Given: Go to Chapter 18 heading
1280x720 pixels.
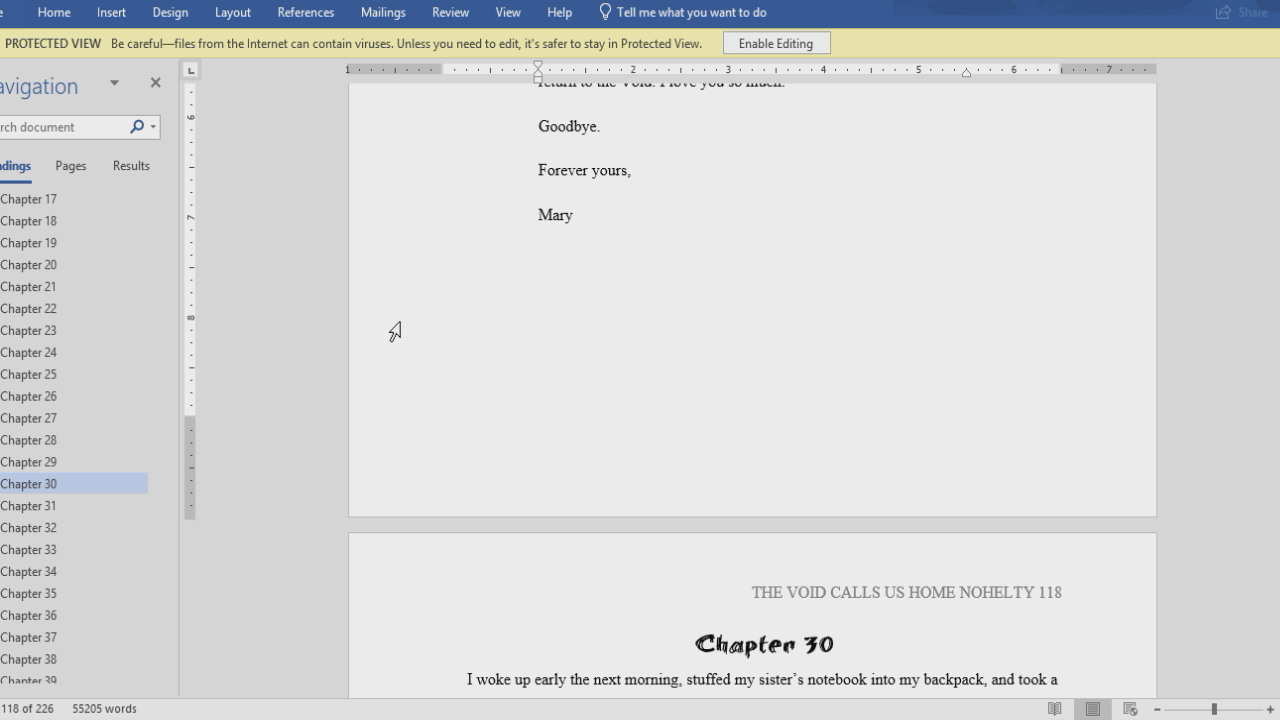Looking at the screenshot, I should tap(28, 221).
